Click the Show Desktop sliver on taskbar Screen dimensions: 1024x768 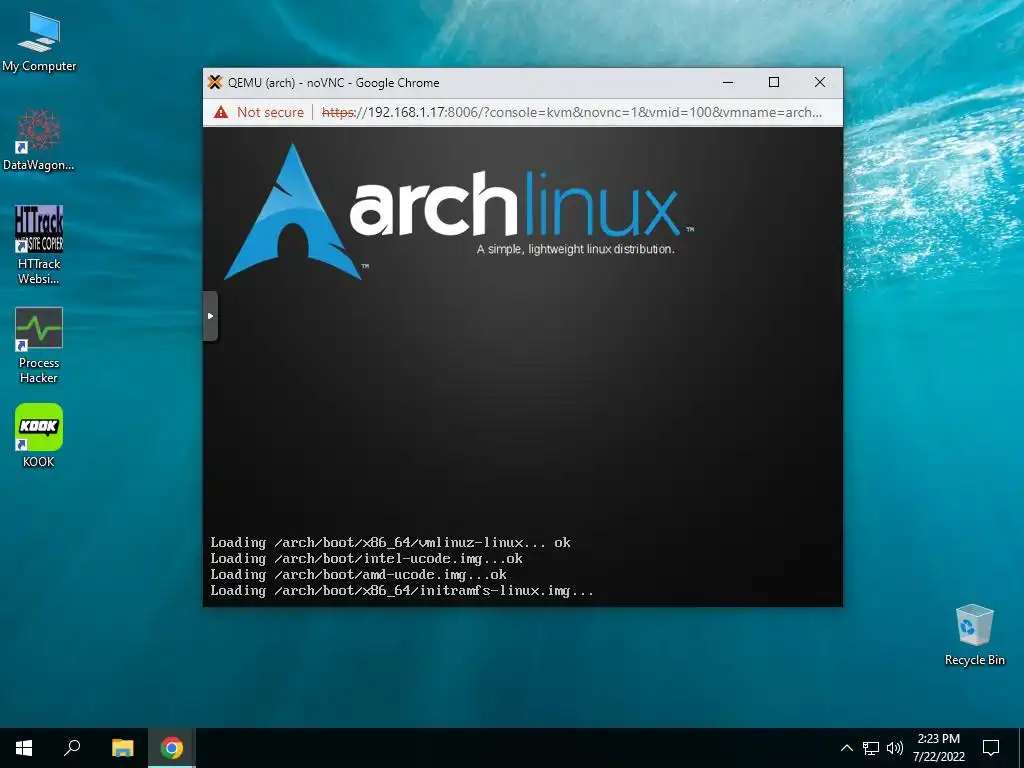pos(1021,748)
